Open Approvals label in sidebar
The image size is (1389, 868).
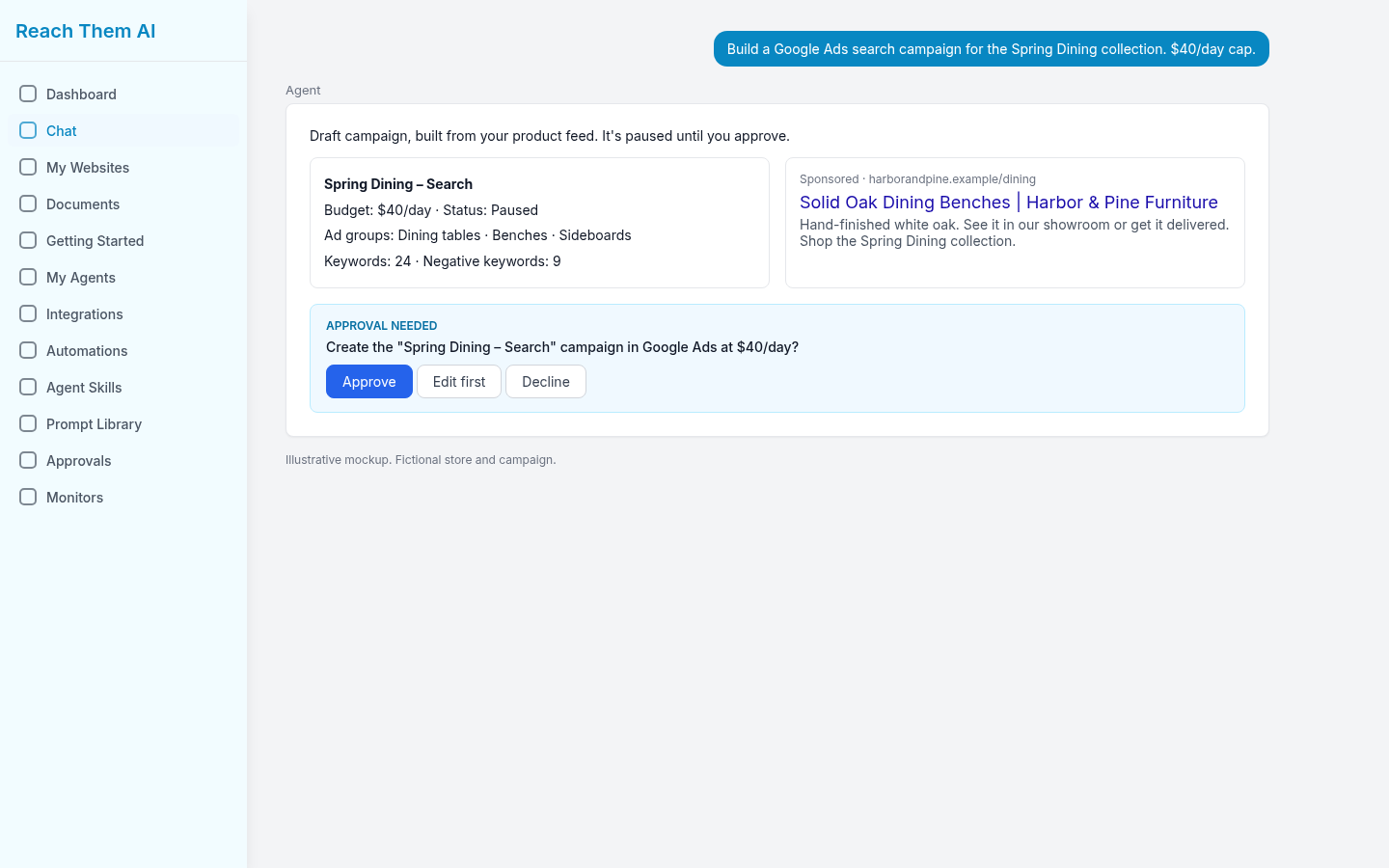click(79, 461)
